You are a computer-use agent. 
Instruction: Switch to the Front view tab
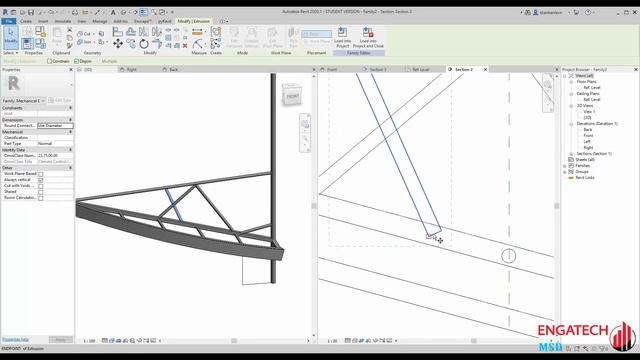pyautogui.click(x=331, y=69)
